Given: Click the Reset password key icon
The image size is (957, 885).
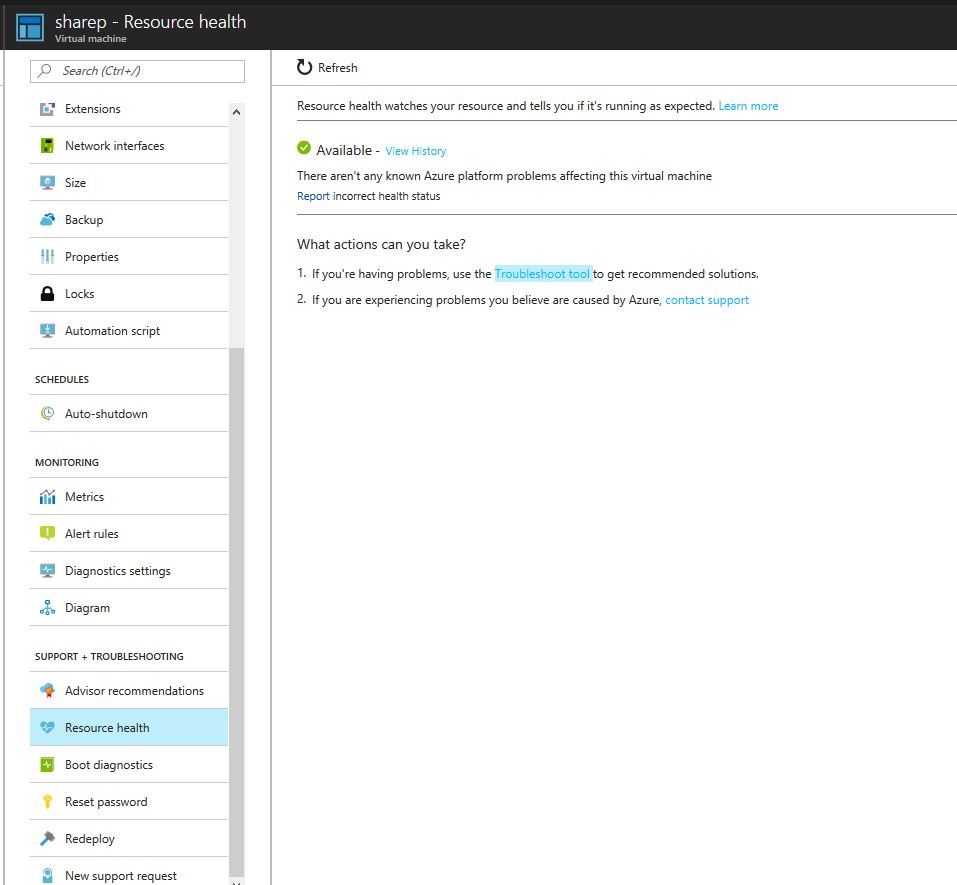Looking at the screenshot, I should click(x=47, y=802).
